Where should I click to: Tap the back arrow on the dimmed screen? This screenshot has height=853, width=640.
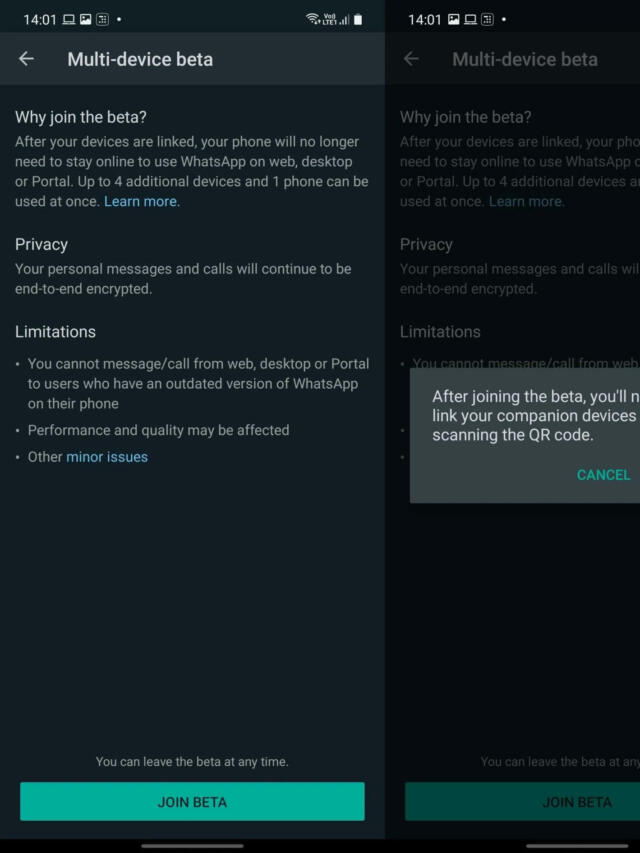click(411, 59)
